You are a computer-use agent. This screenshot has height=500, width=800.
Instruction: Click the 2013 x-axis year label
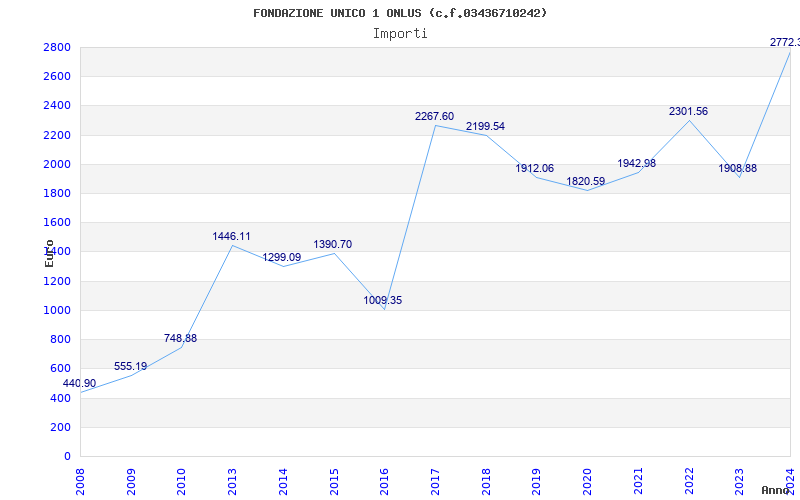pos(233,482)
